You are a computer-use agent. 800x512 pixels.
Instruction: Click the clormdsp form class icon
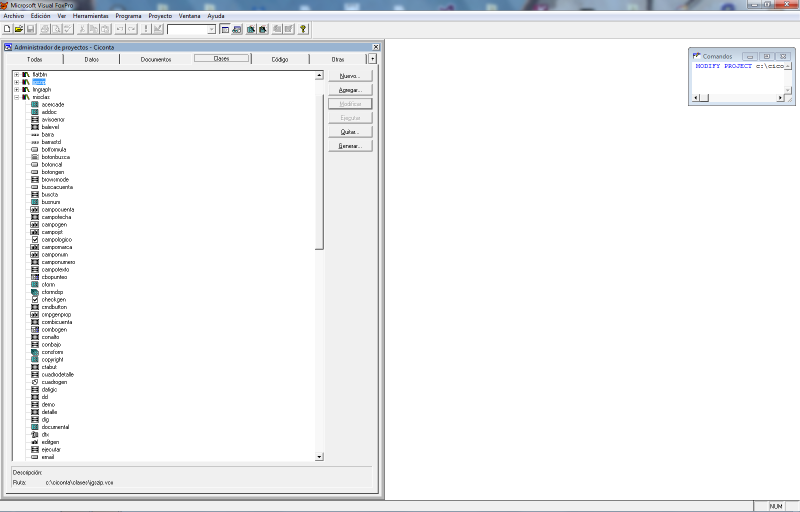coord(35,292)
